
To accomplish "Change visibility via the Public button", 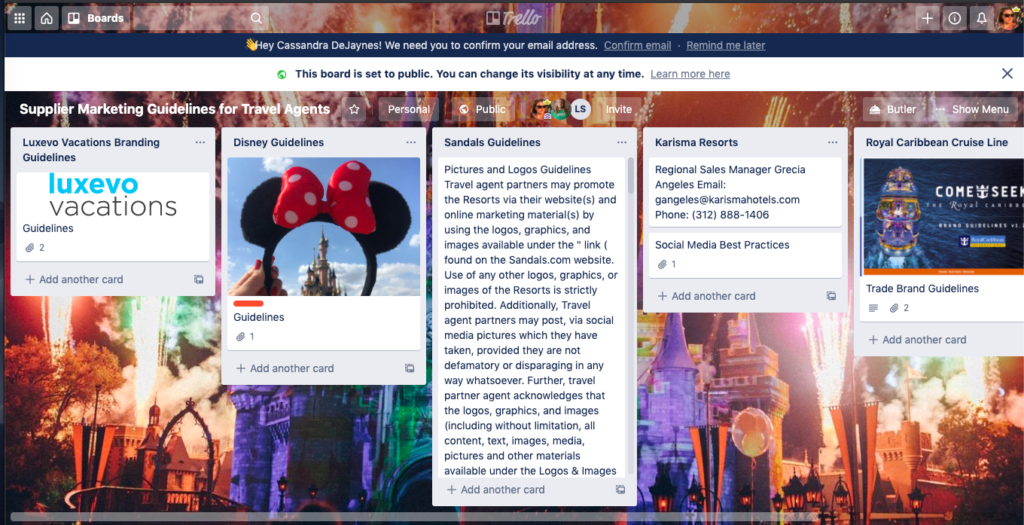I will (482, 109).
